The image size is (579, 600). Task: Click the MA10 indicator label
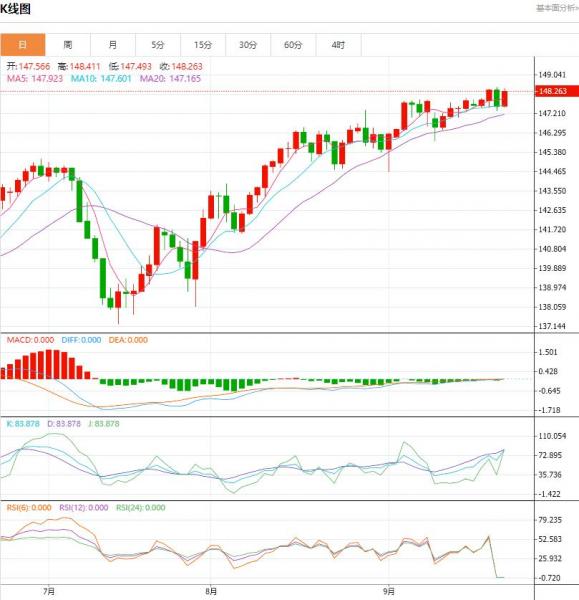point(101,79)
